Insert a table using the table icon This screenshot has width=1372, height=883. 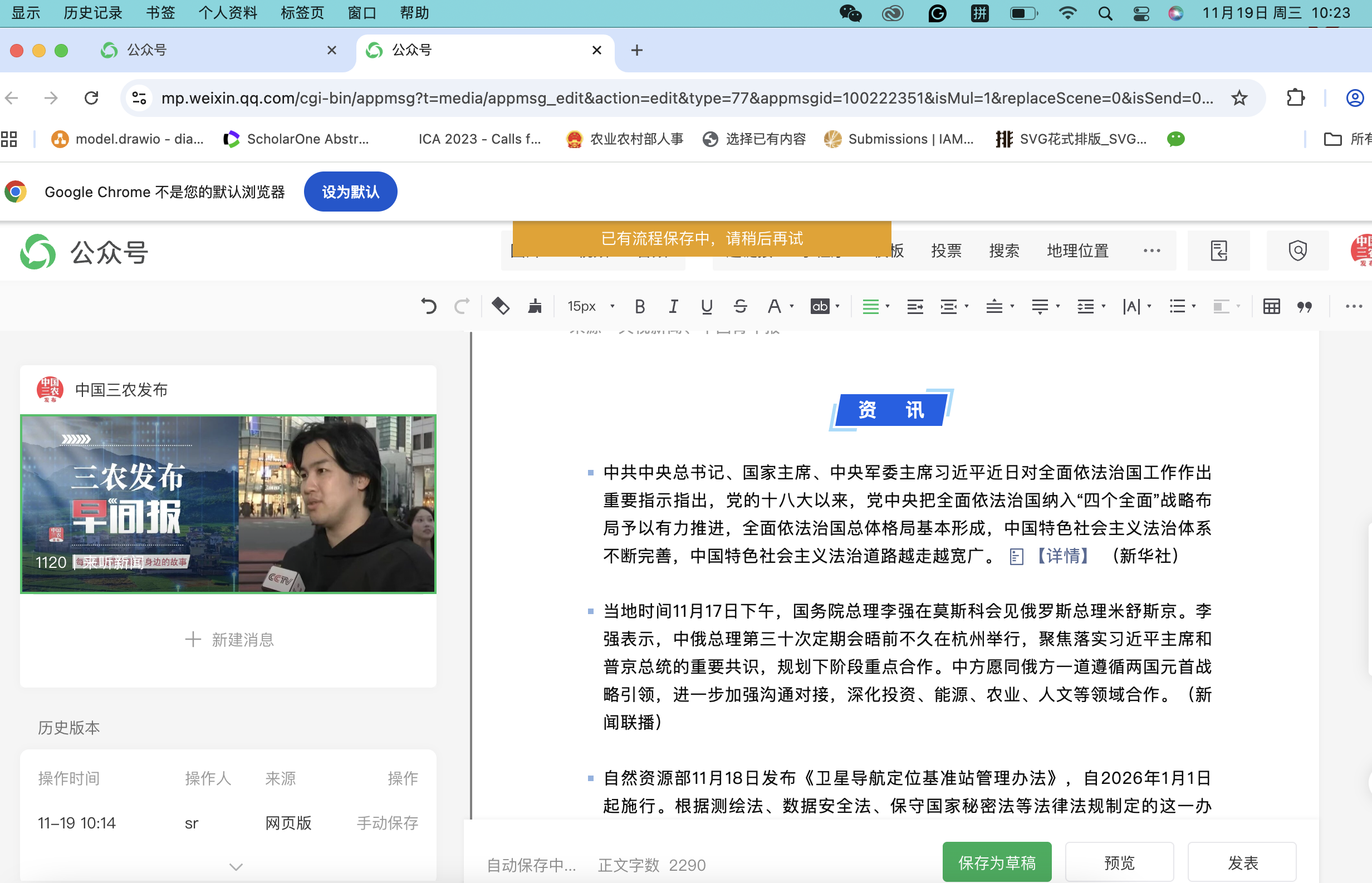coord(1271,306)
